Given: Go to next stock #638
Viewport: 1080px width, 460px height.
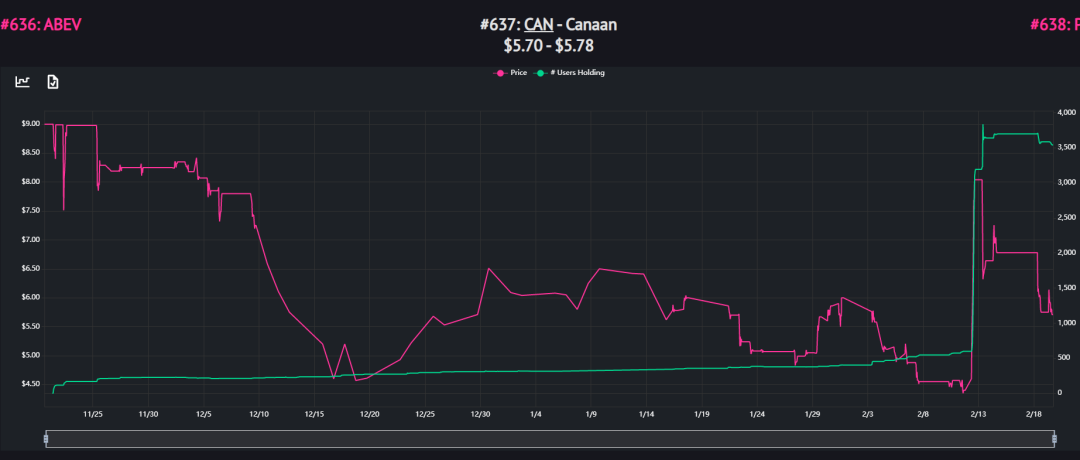Looking at the screenshot, I should (x=1054, y=25).
